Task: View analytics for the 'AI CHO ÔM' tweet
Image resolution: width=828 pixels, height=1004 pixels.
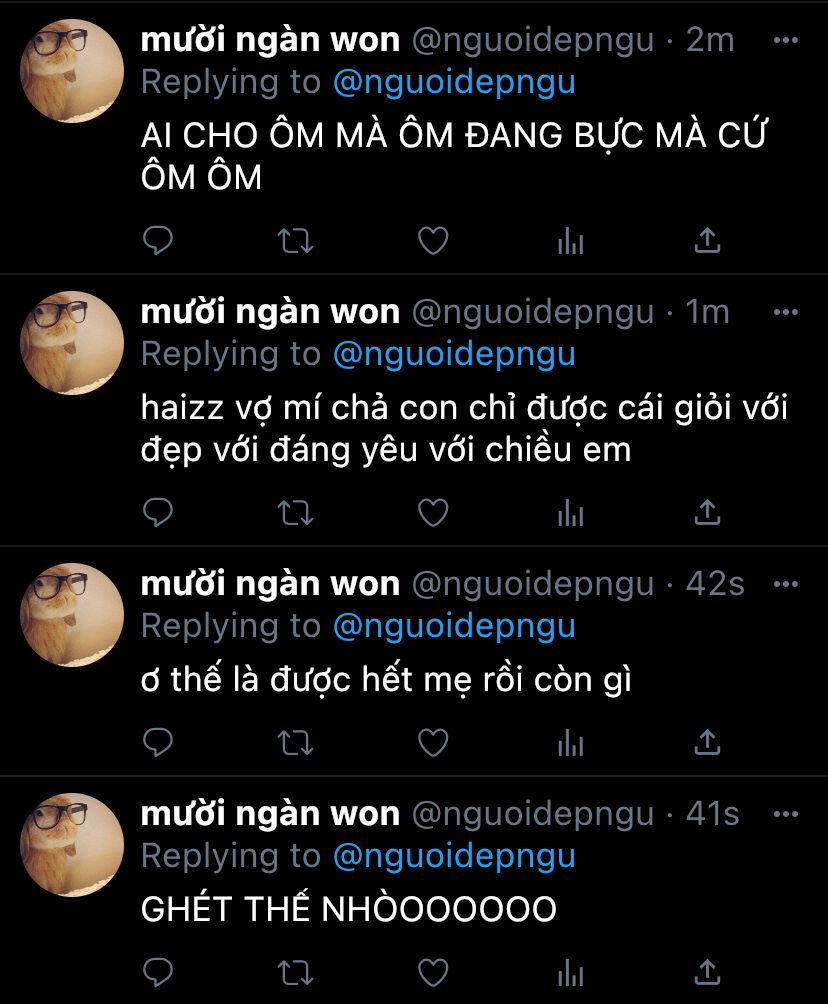Action: 571,241
